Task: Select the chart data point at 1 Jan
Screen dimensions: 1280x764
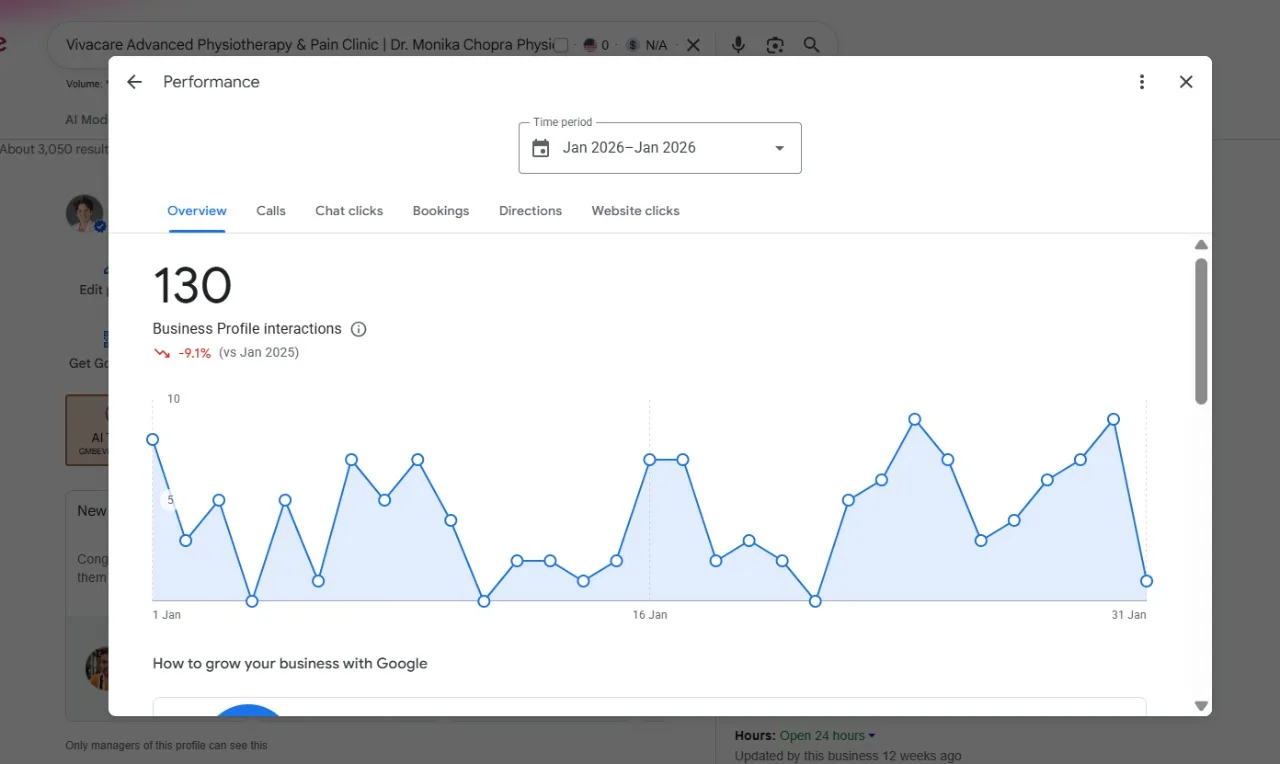Action: [x=153, y=439]
